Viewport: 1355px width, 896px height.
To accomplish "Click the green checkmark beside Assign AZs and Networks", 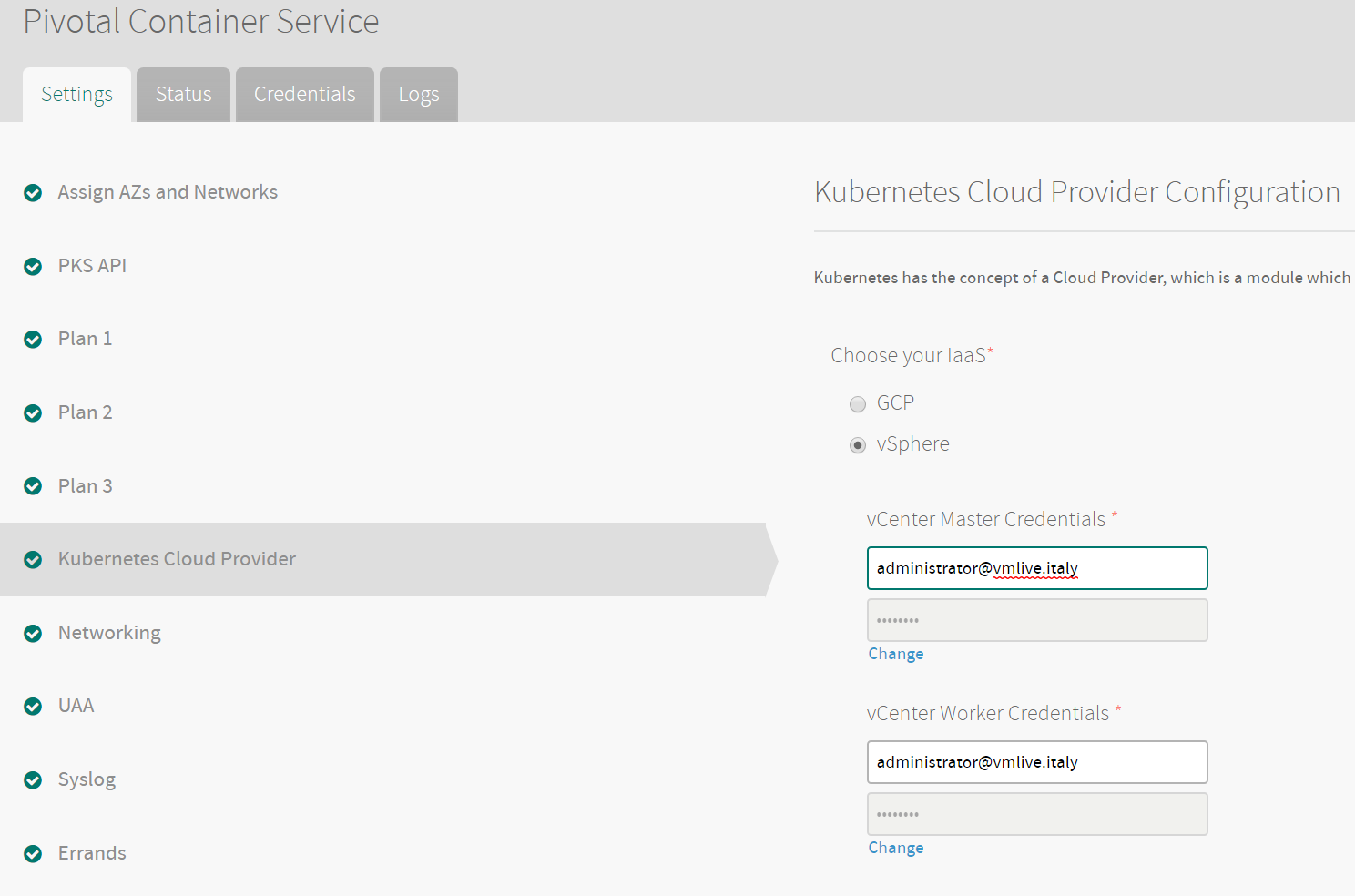I will point(33,193).
